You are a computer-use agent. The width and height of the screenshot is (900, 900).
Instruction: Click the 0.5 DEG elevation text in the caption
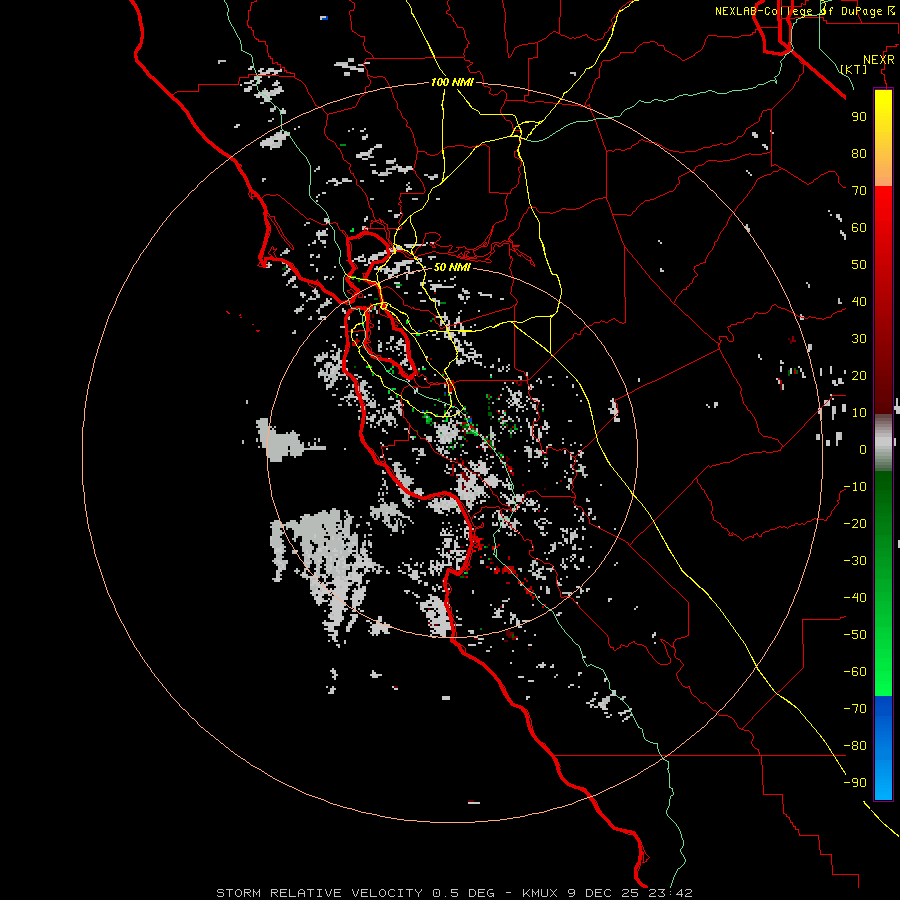464,893
